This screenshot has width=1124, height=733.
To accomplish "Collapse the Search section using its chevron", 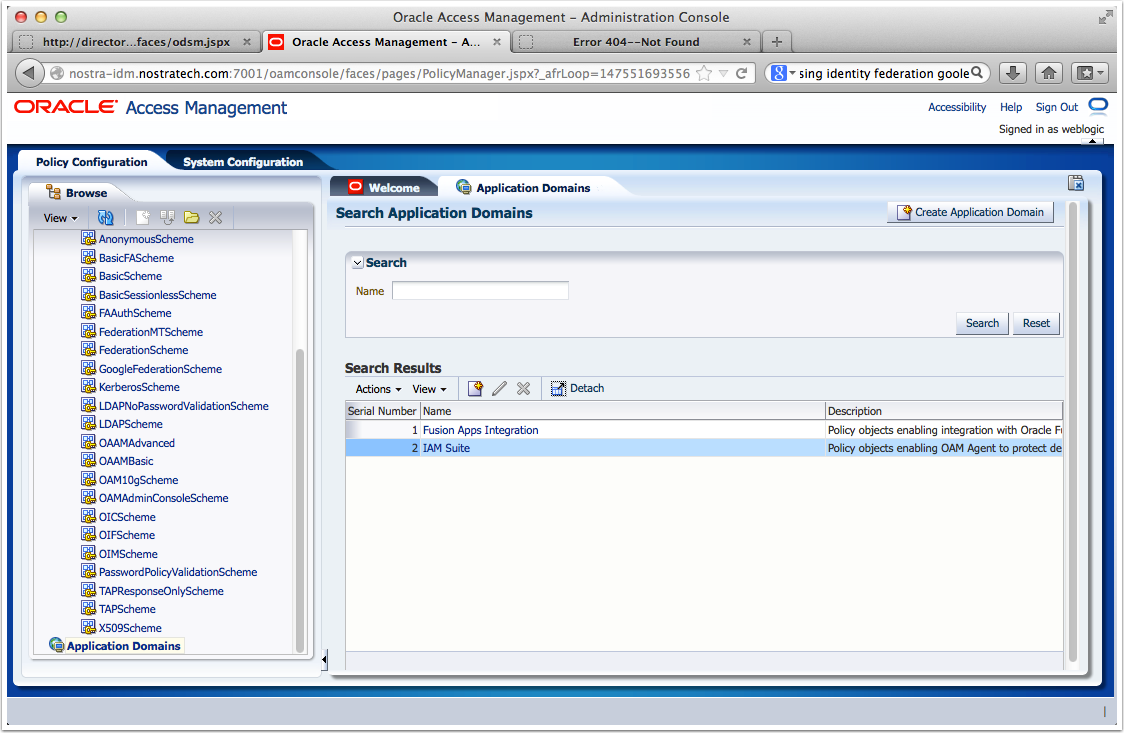I will [357, 262].
